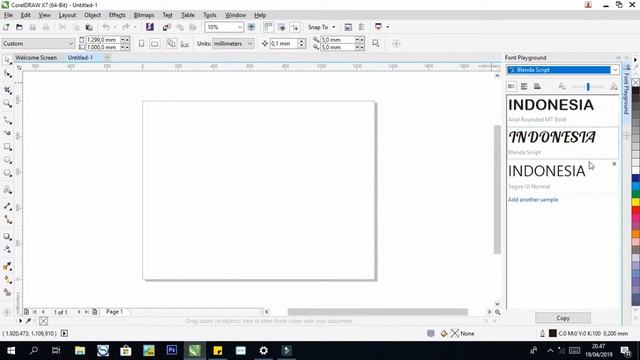Click the Import icon in toolbar

tap(166, 27)
